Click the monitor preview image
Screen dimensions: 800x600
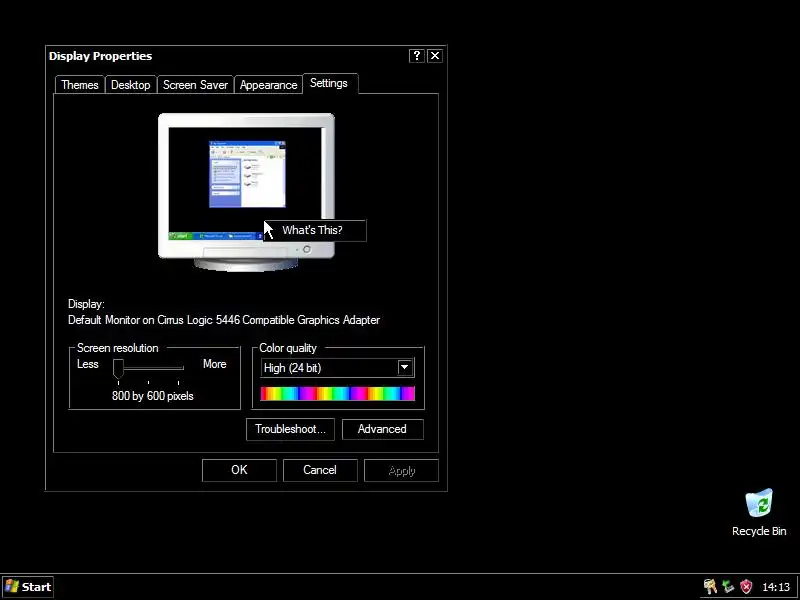(246, 192)
